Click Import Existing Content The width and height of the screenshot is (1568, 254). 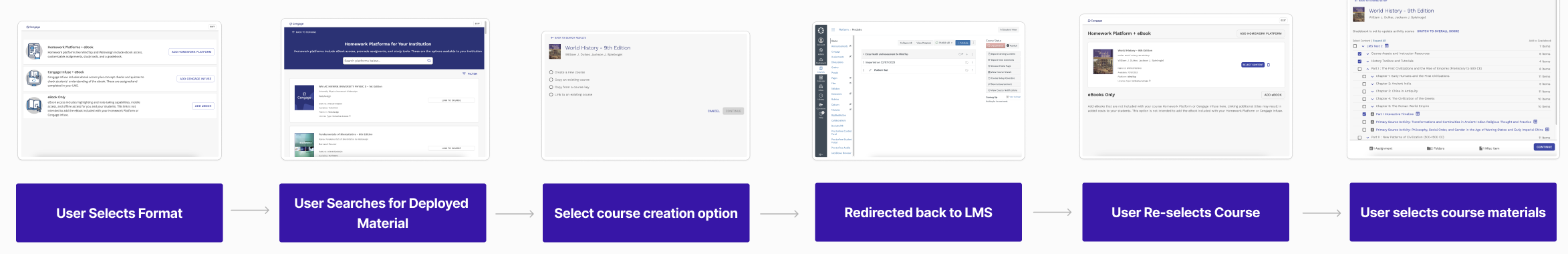pos(1003,53)
